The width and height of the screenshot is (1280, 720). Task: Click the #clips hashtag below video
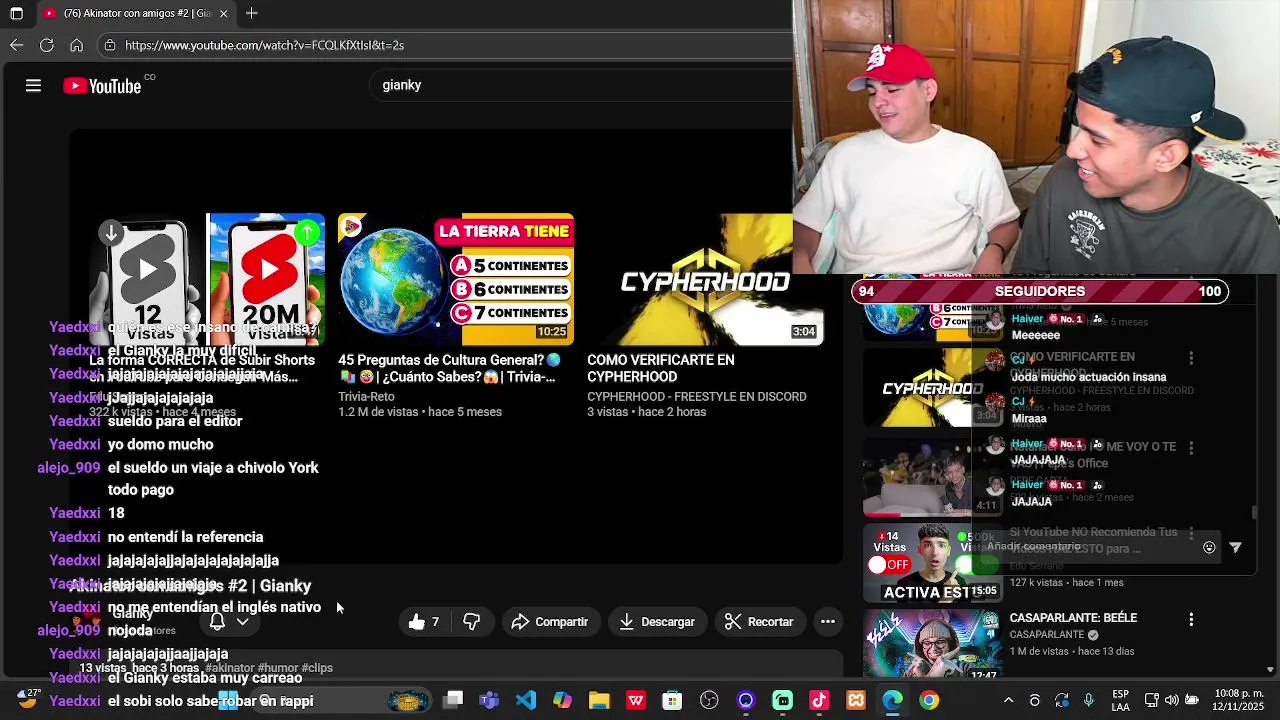click(315, 668)
